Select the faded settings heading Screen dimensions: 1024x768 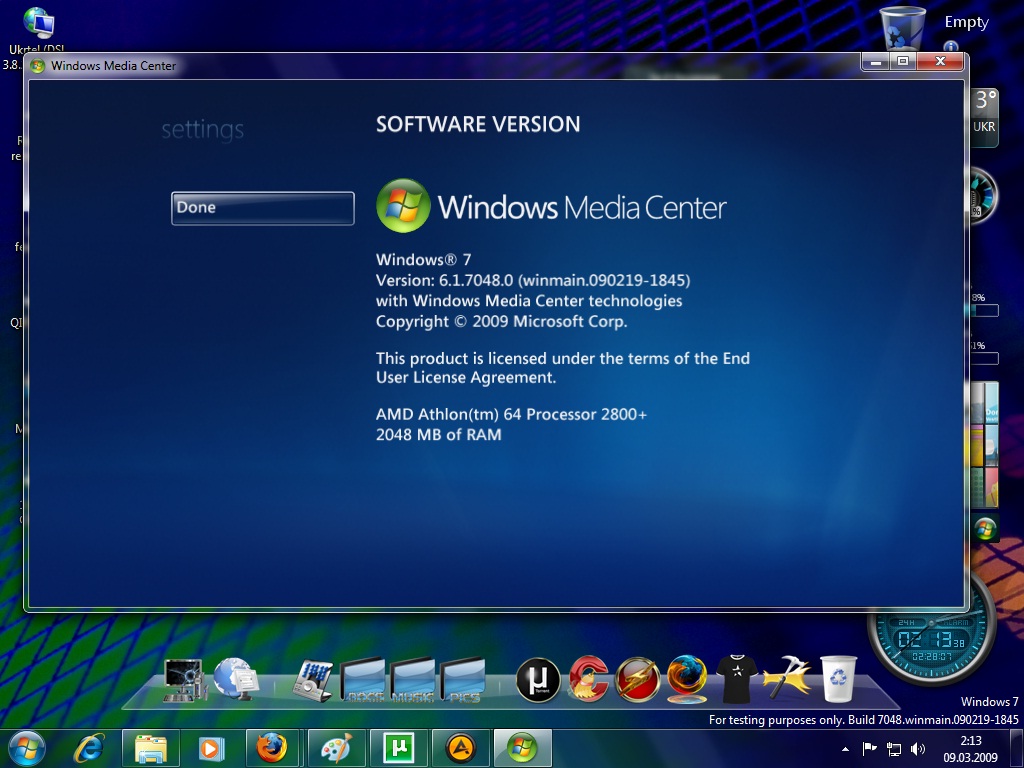point(202,129)
